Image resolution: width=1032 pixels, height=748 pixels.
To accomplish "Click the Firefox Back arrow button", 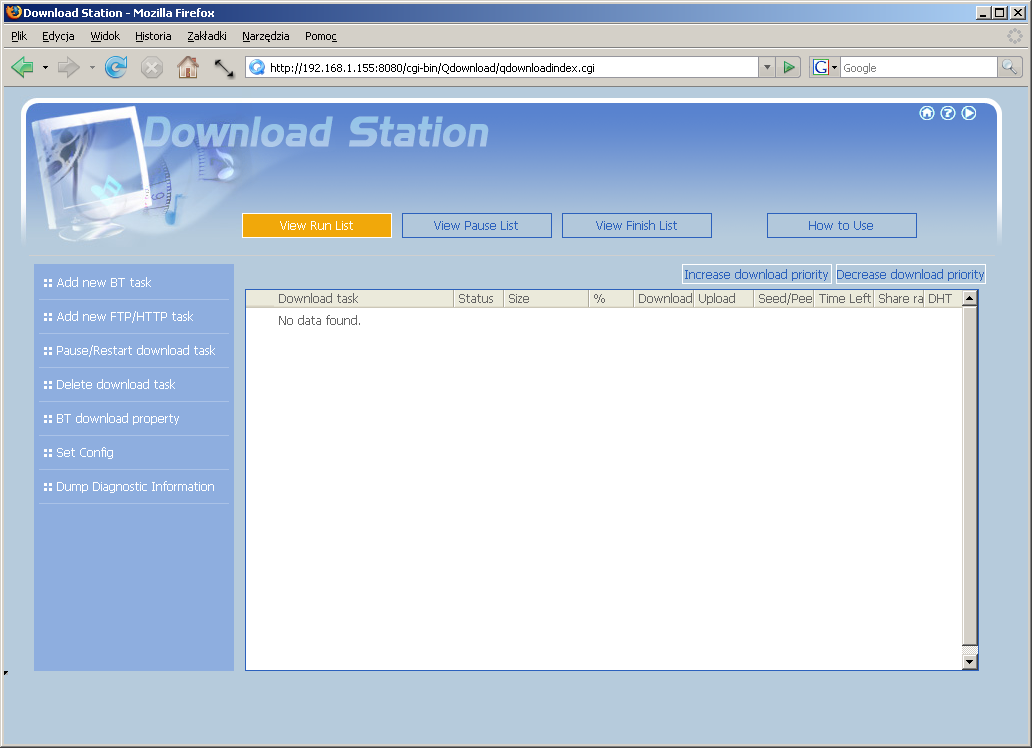I will [23, 67].
